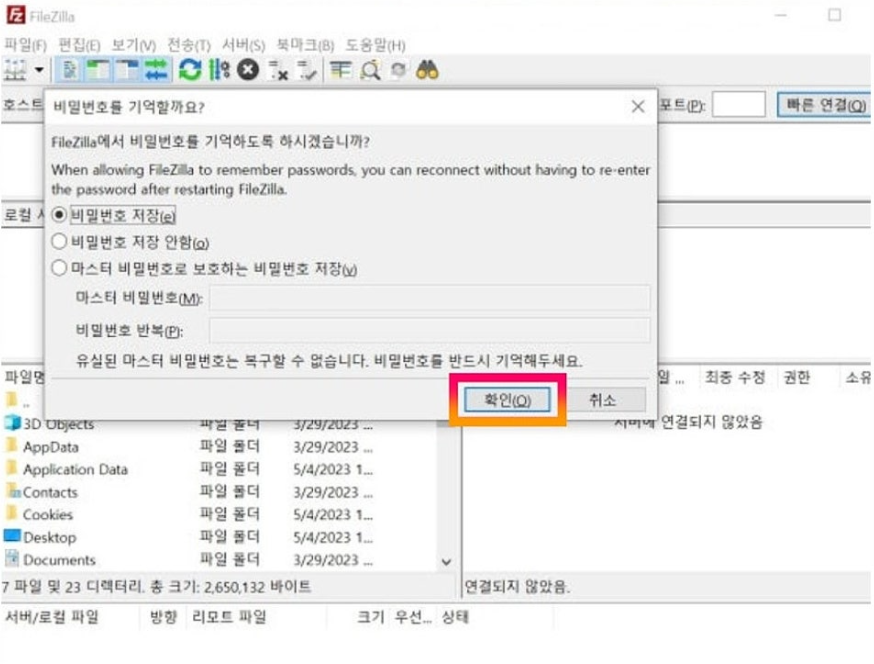This screenshot has width=874, height=664.
Task: Click the binoculars file search icon
Action: tap(427, 70)
